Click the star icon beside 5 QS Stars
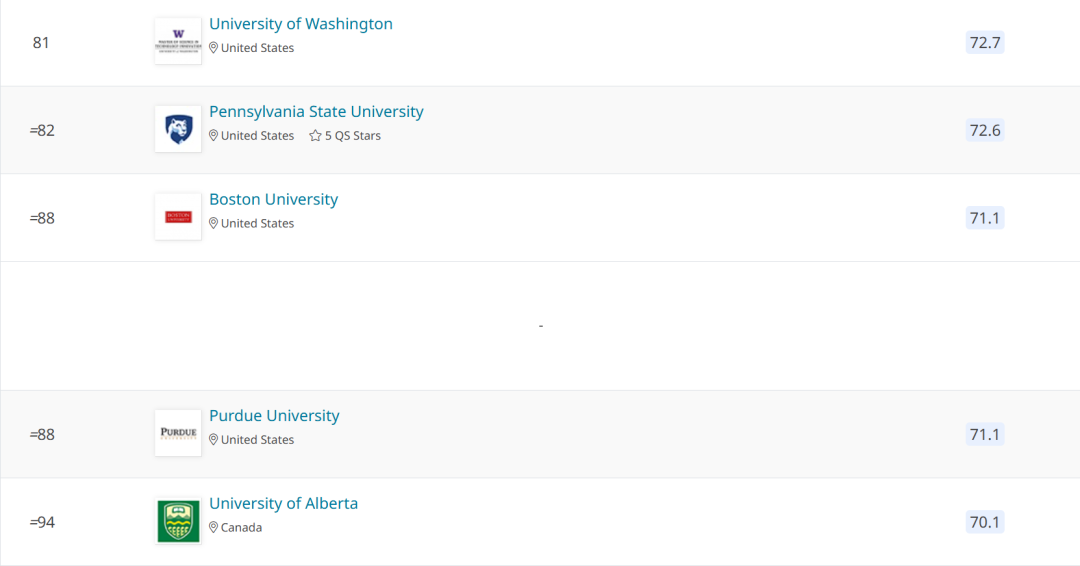 pyautogui.click(x=315, y=136)
